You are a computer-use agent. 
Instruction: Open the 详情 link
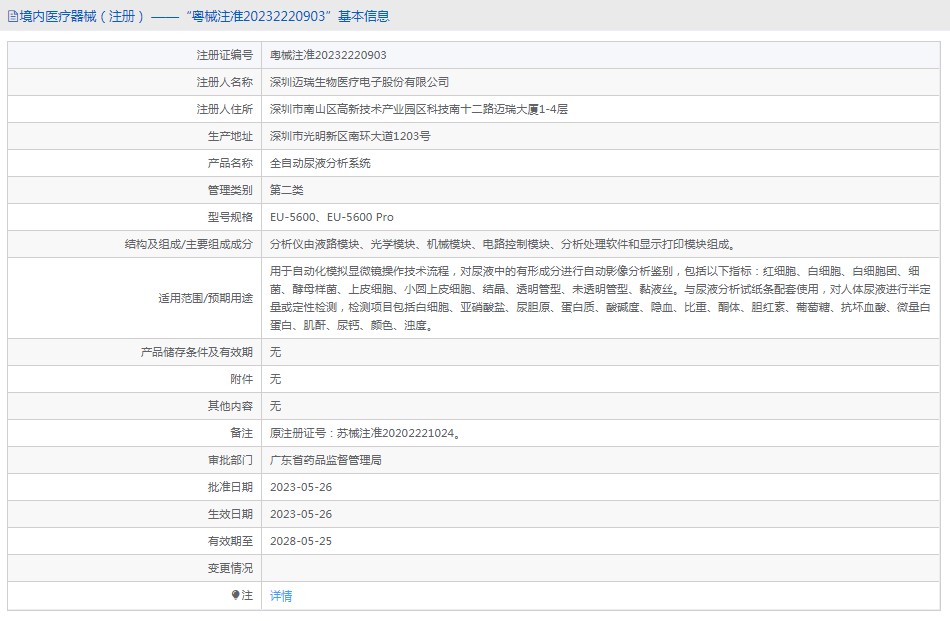tap(281, 596)
